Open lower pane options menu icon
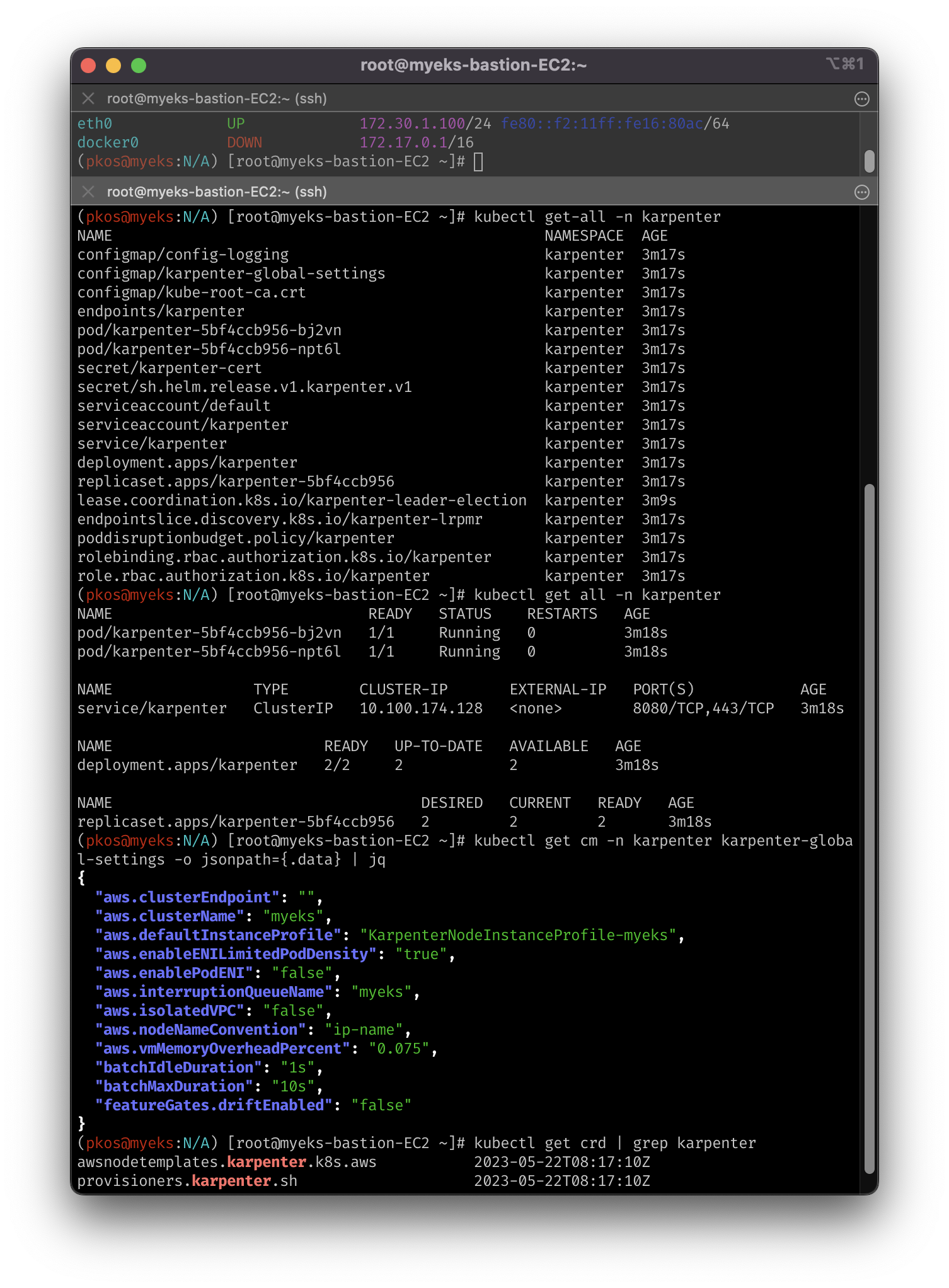 pos(861,192)
